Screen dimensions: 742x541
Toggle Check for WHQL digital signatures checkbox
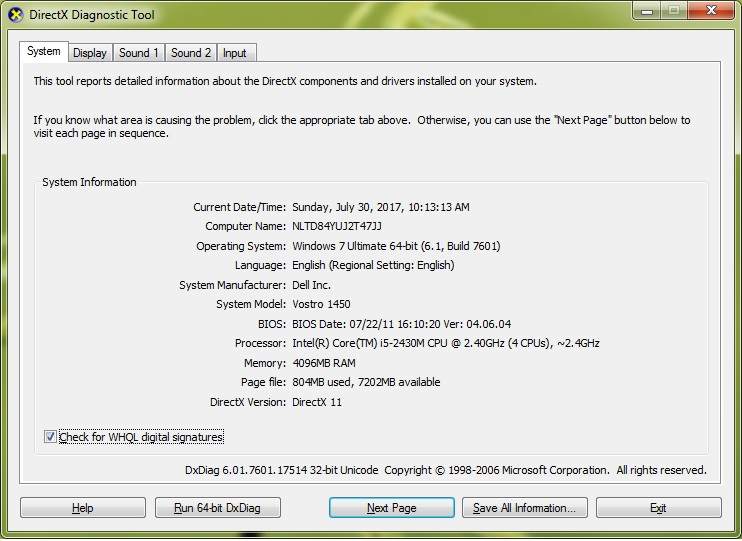point(51,437)
